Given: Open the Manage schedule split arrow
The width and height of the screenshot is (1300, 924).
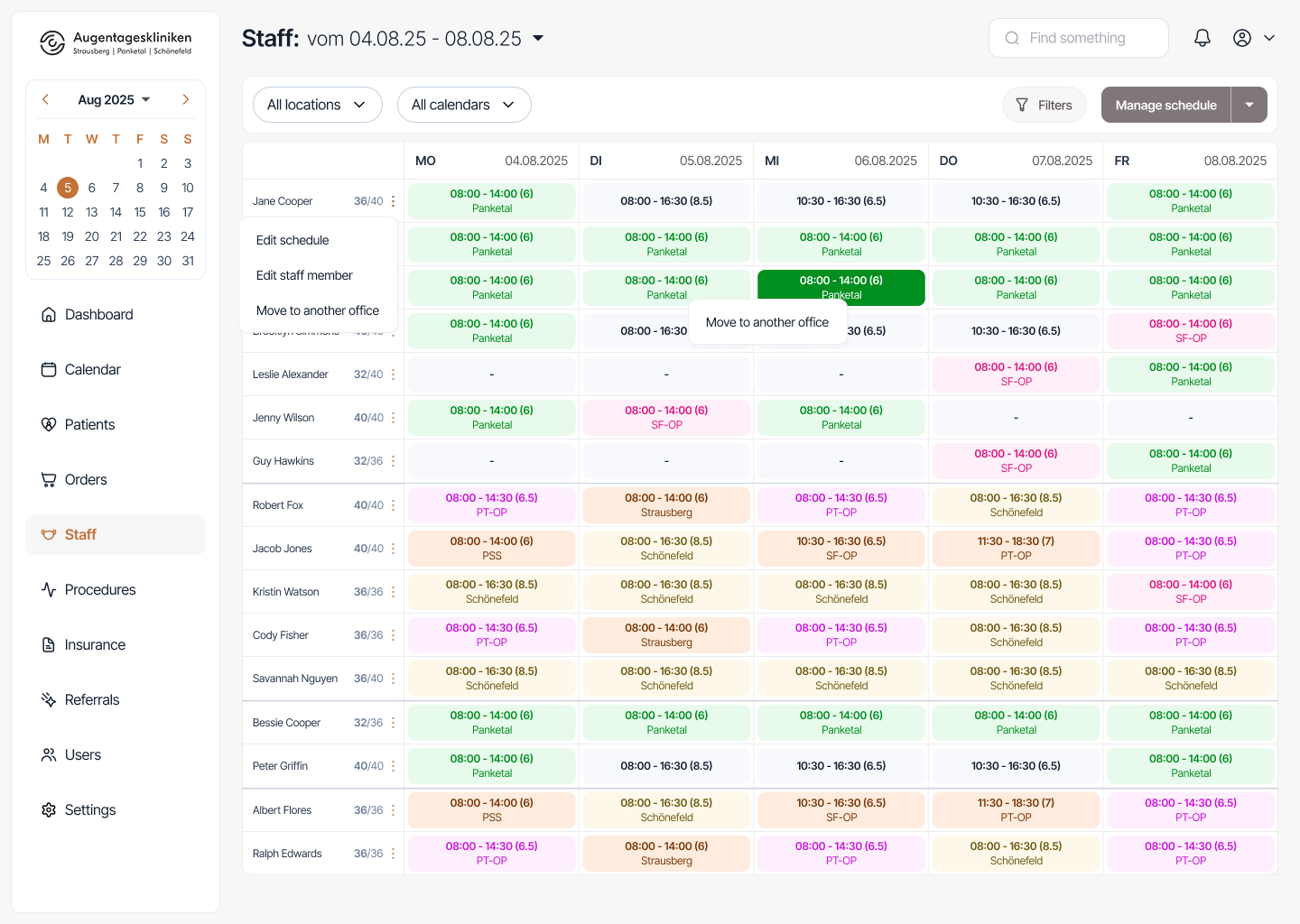Looking at the screenshot, I should click(x=1249, y=105).
